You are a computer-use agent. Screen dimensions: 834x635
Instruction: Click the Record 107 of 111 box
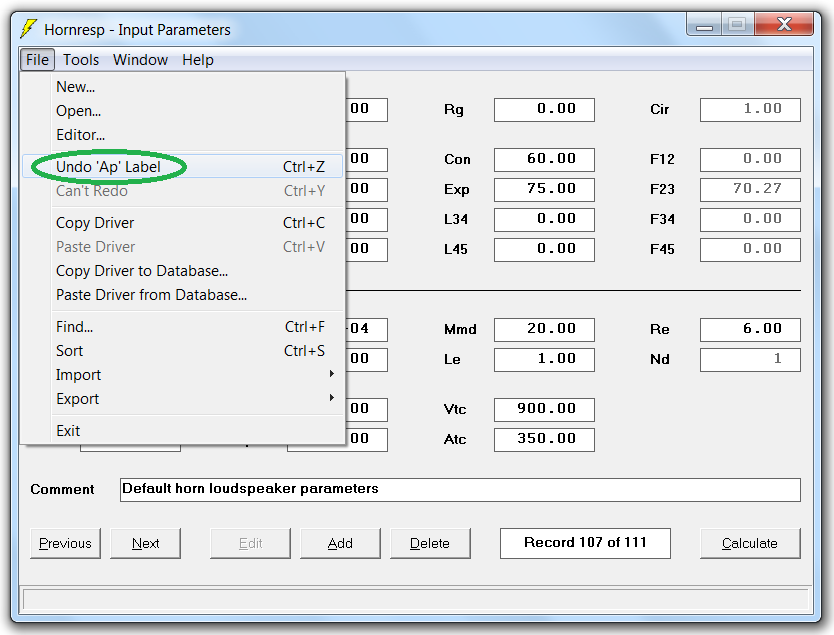[585, 543]
